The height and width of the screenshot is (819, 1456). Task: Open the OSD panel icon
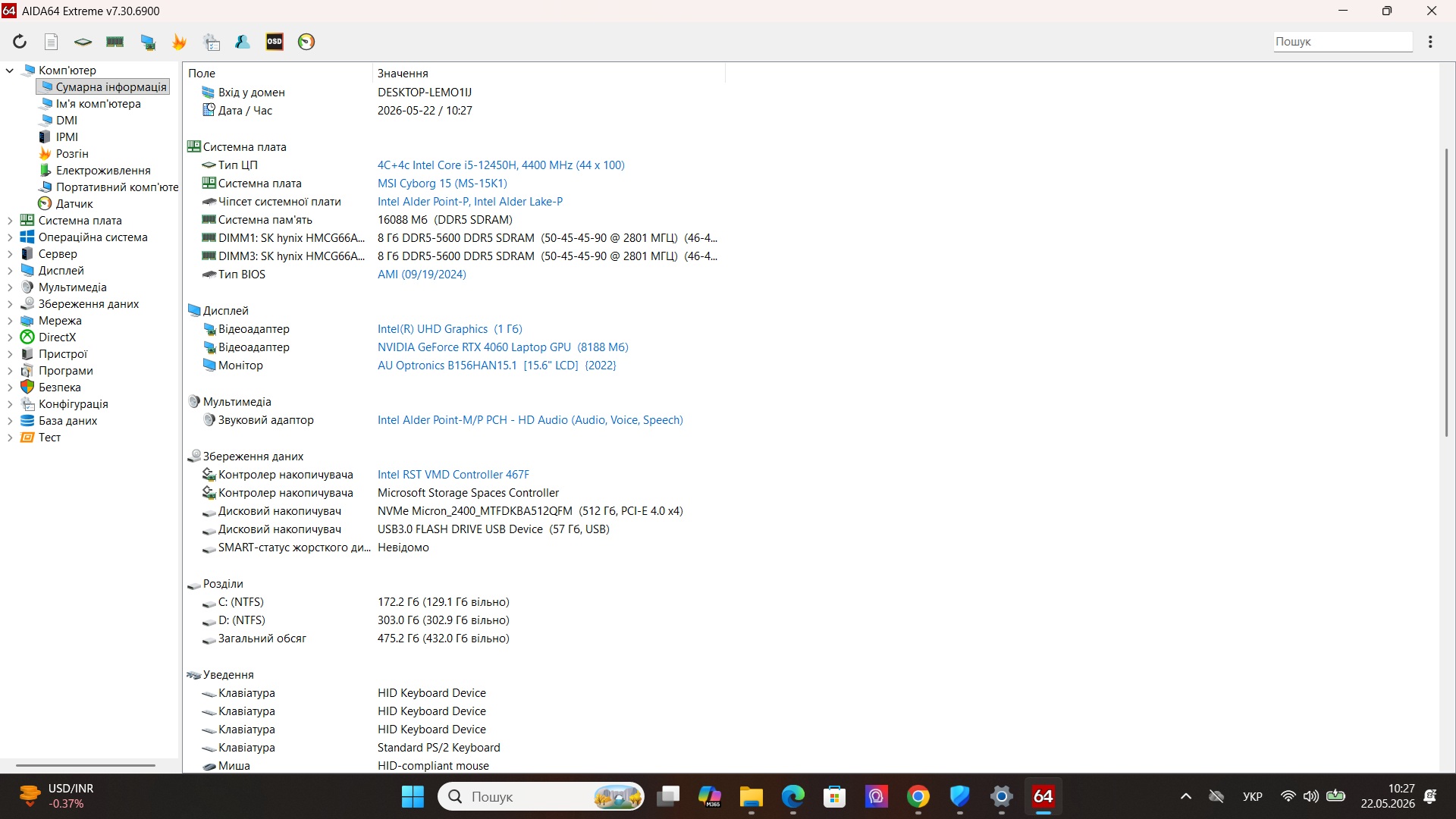(275, 42)
